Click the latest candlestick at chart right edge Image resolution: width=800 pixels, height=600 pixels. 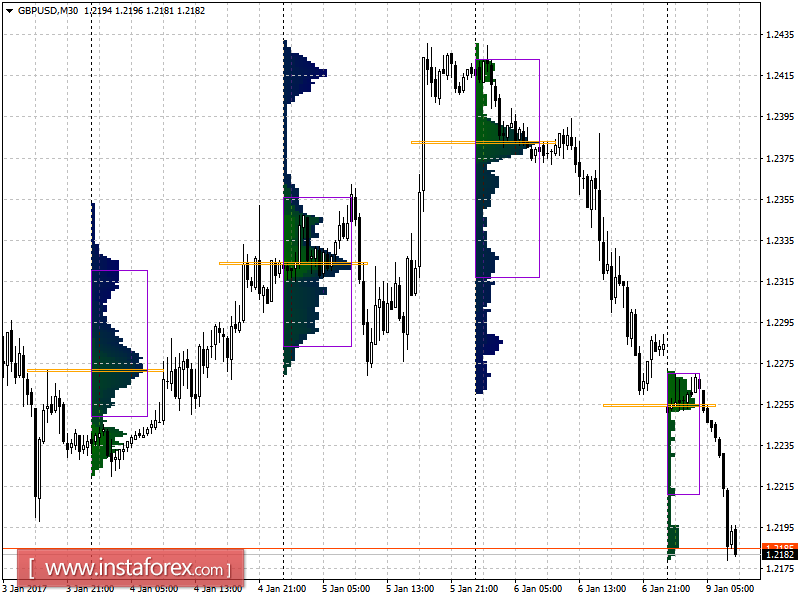click(733, 540)
